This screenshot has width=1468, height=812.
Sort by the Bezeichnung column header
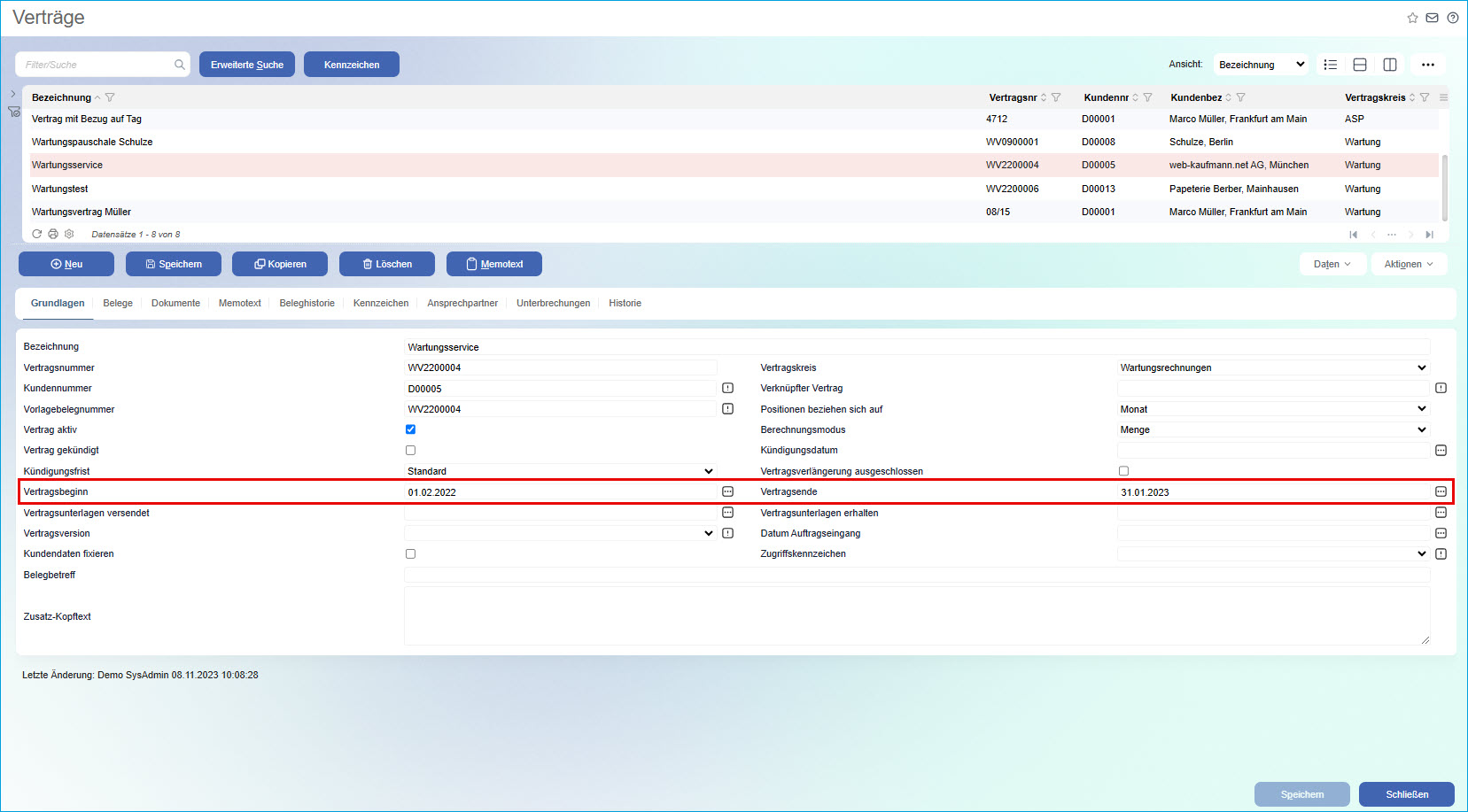(61, 97)
